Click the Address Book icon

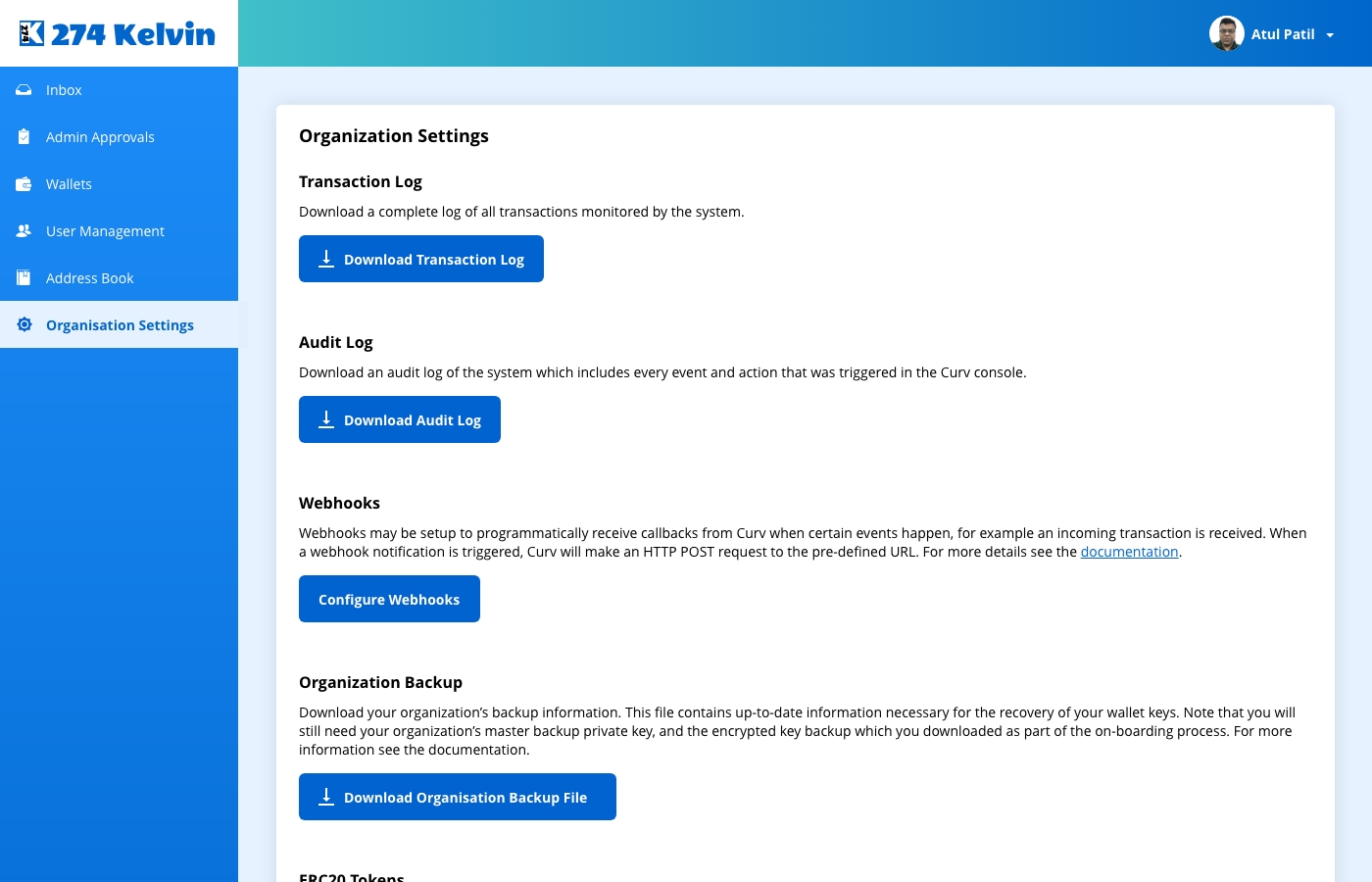pyautogui.click(x=24, y=278)
